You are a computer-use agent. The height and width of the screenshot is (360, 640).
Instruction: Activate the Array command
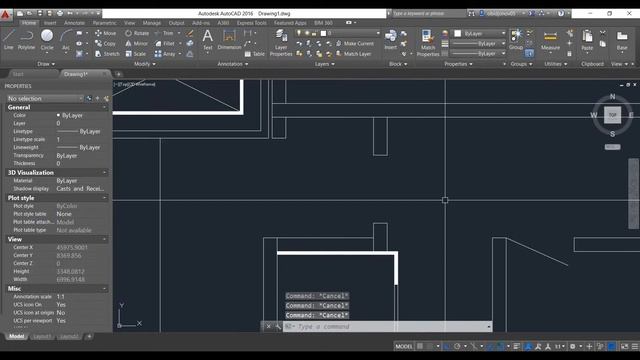tap(165, 53)
